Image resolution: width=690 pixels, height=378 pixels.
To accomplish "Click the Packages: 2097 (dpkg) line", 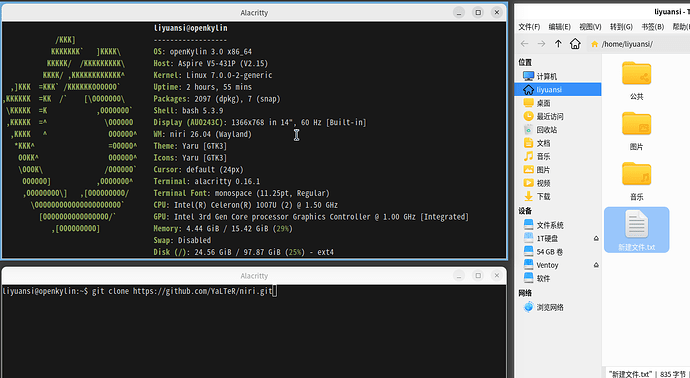I will click(x=217, y=99).
